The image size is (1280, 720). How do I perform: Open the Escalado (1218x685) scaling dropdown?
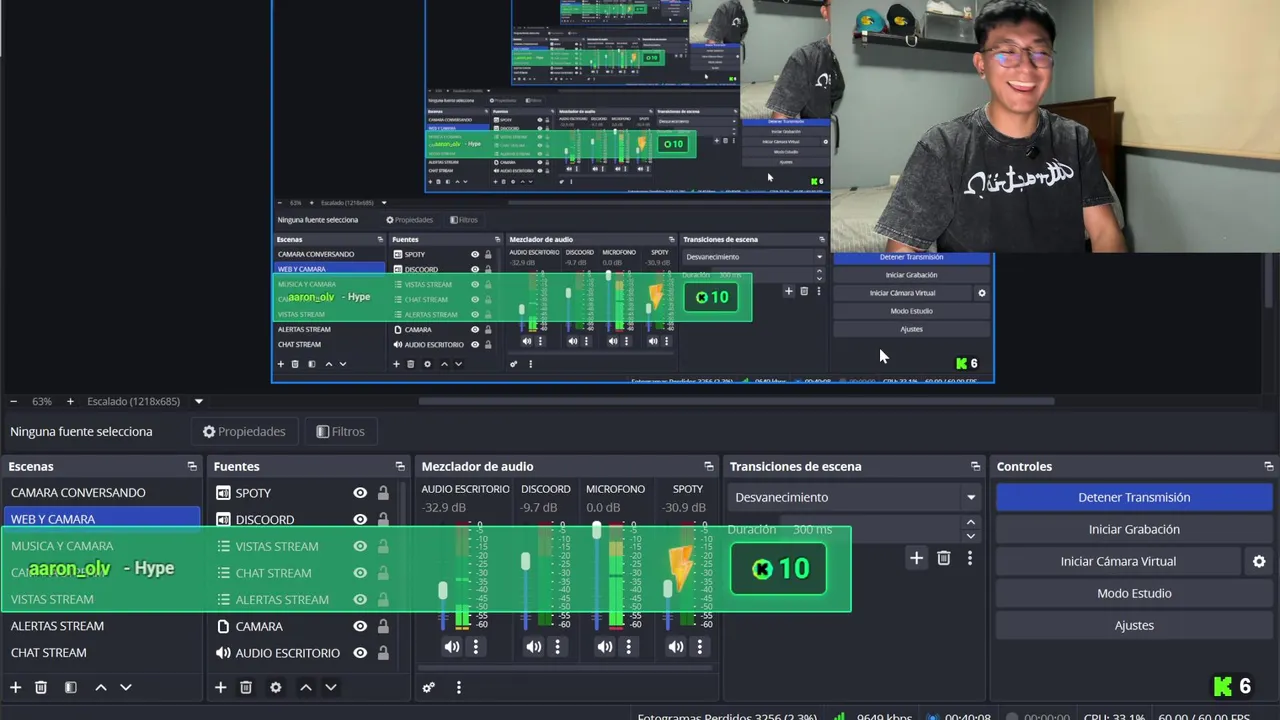point(198,401)
